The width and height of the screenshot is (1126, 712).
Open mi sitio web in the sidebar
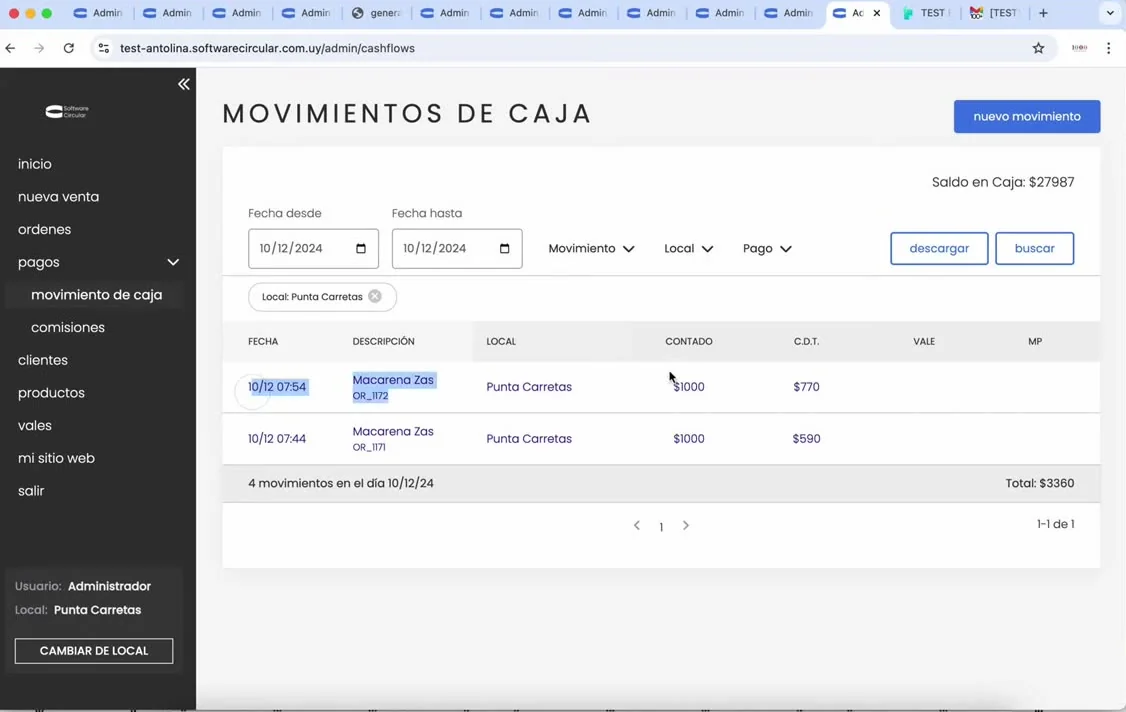point(56,458)
